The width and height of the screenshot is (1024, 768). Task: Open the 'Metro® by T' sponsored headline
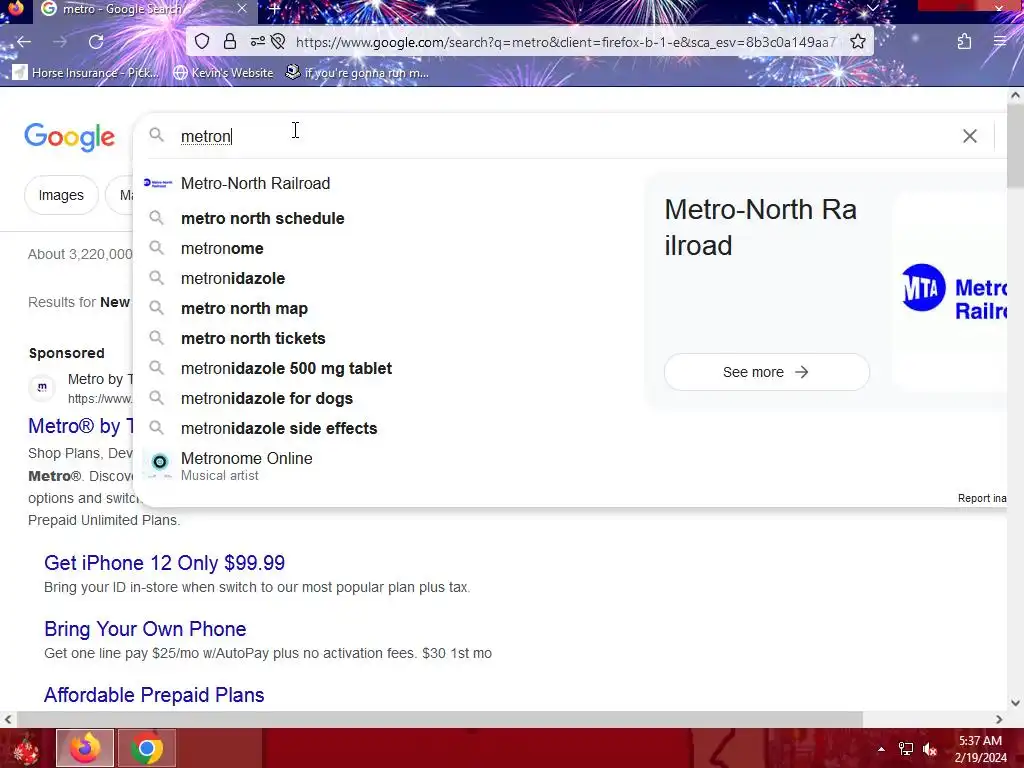pos(81,426)
